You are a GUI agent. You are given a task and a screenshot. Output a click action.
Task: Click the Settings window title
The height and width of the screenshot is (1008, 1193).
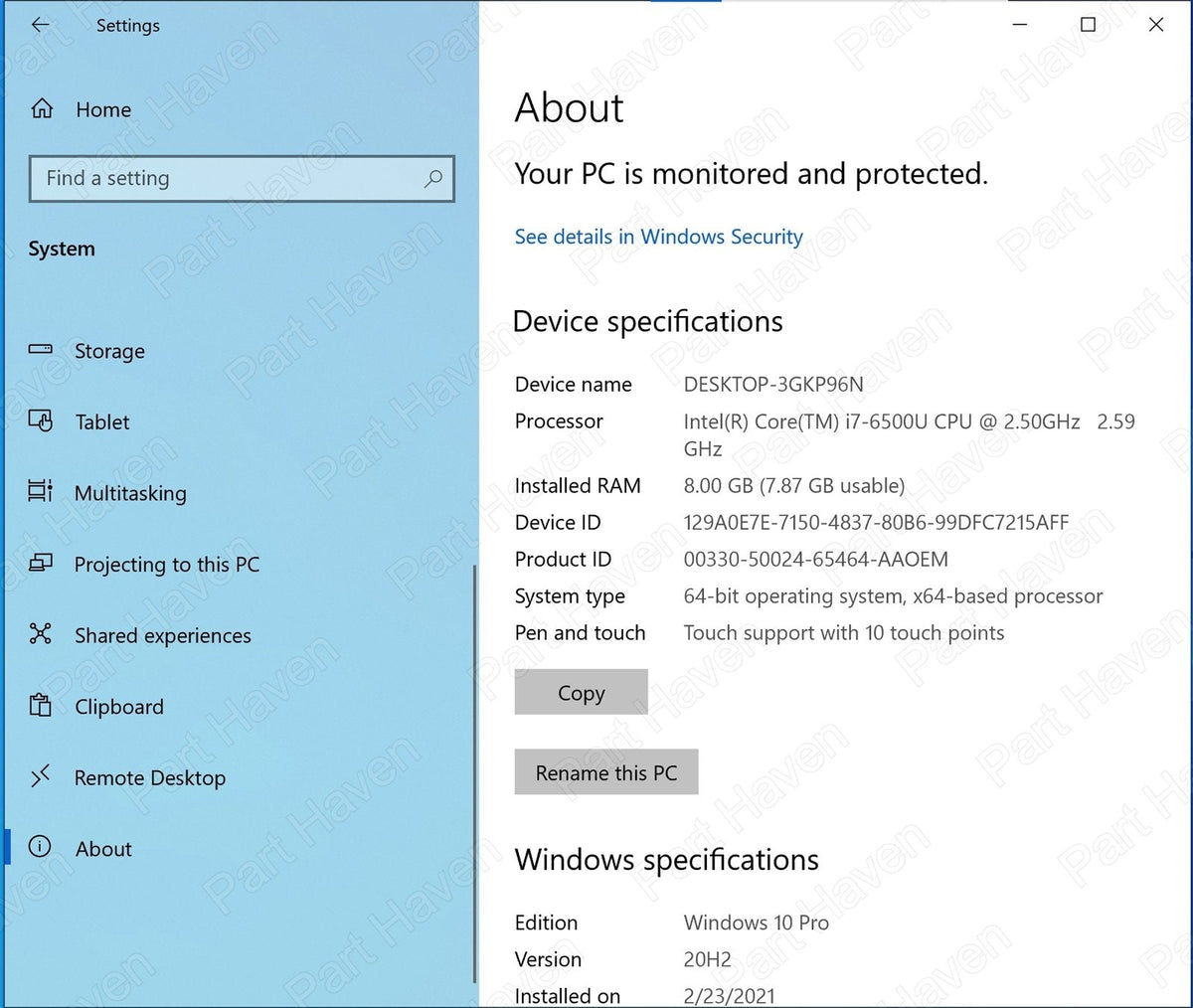click(127, 26)
